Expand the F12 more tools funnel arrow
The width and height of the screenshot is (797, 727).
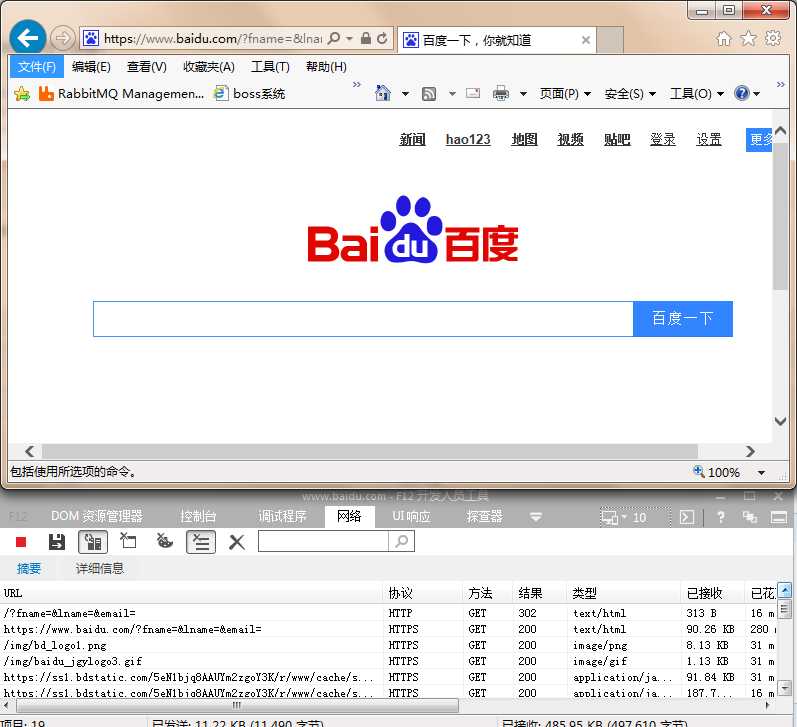click(x=536, y=518)
